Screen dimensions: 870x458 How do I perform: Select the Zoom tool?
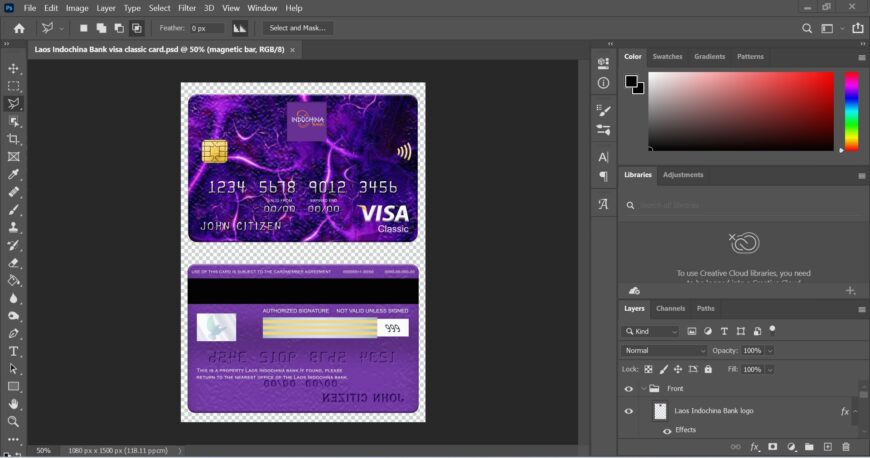coord(13,421)
